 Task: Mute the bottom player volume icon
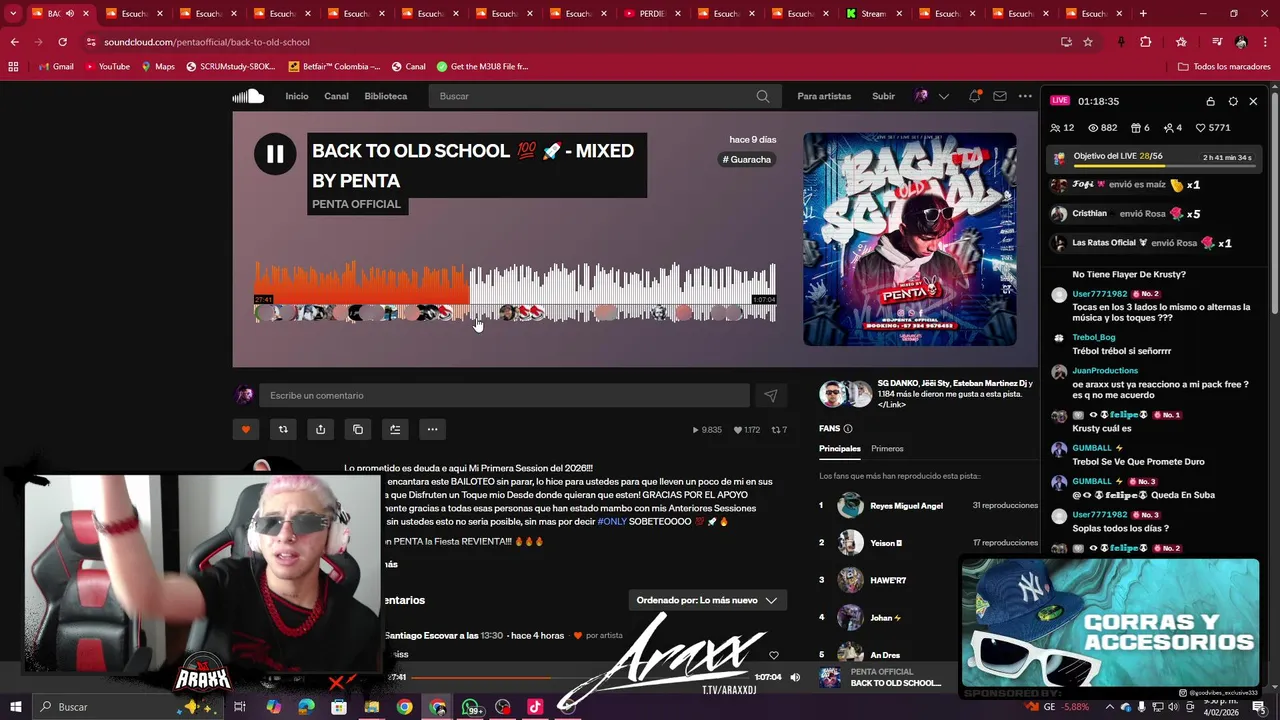pos(795,677)
